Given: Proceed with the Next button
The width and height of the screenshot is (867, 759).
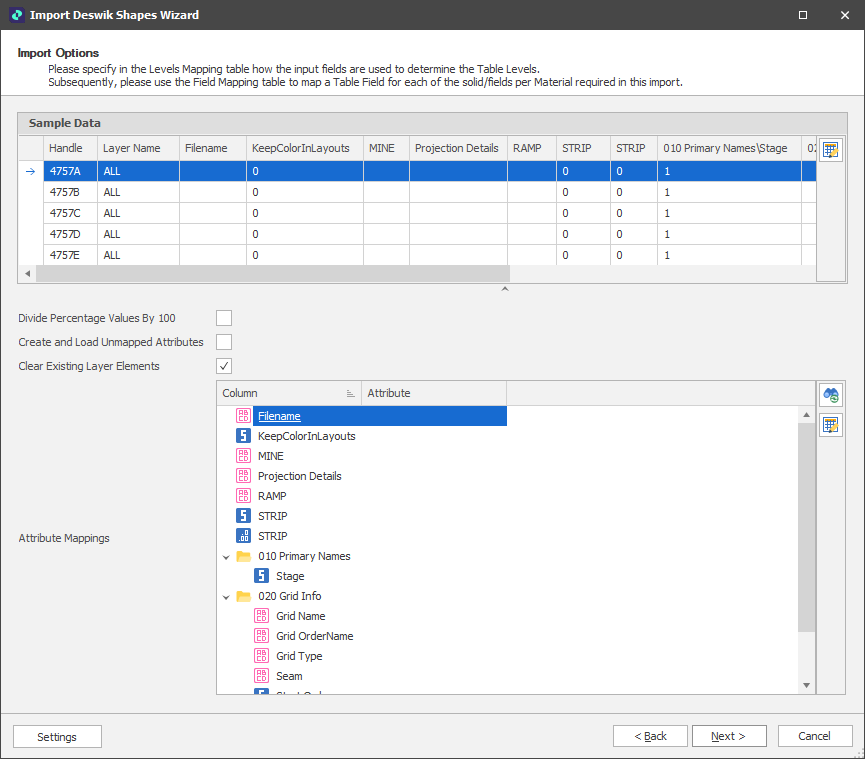Looking at the screenshot, I should click(729, 736).
